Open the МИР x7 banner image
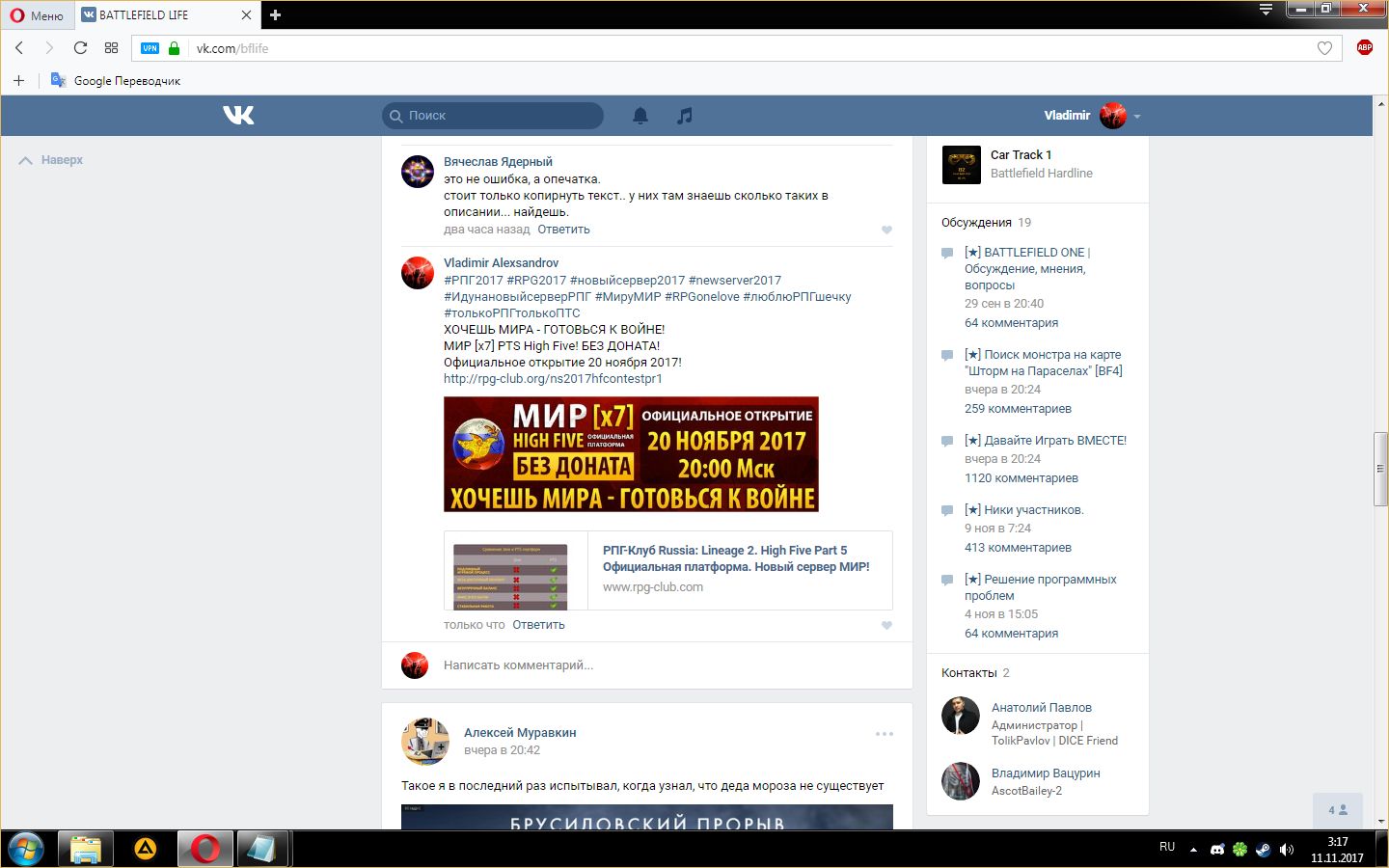1389x868 pixels. [x=631, y=454]
